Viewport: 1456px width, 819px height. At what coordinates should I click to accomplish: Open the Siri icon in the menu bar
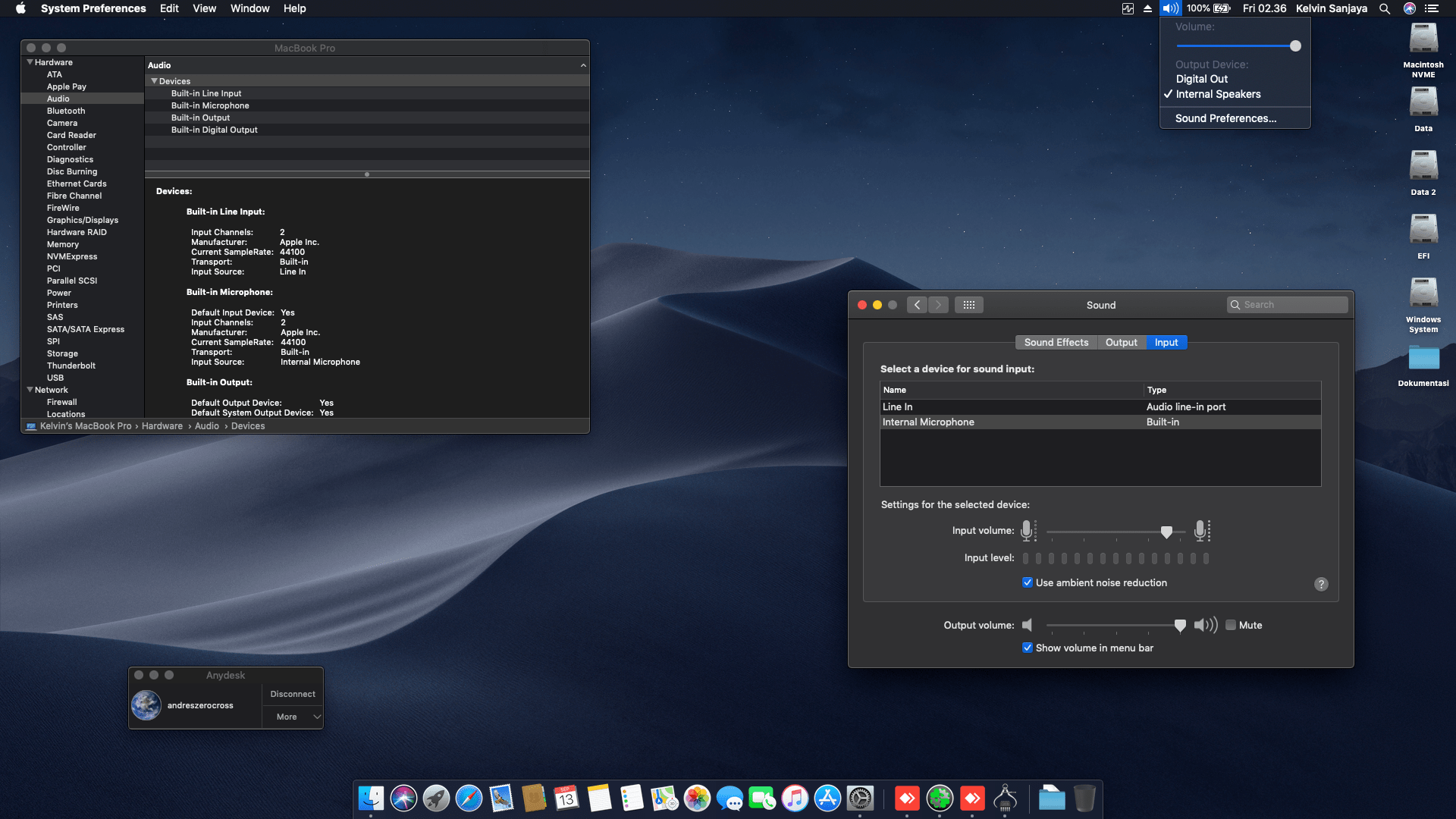pos(1410,8)
